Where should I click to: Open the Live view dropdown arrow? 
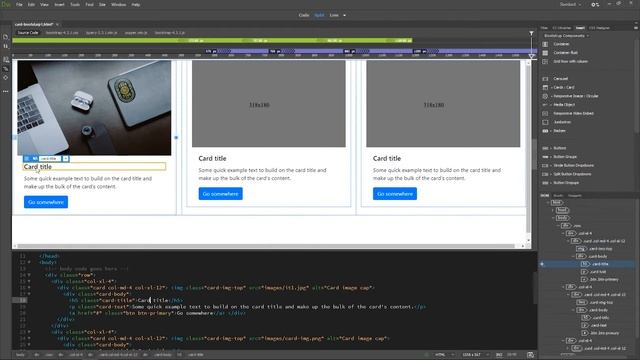(x=344, y=15)
